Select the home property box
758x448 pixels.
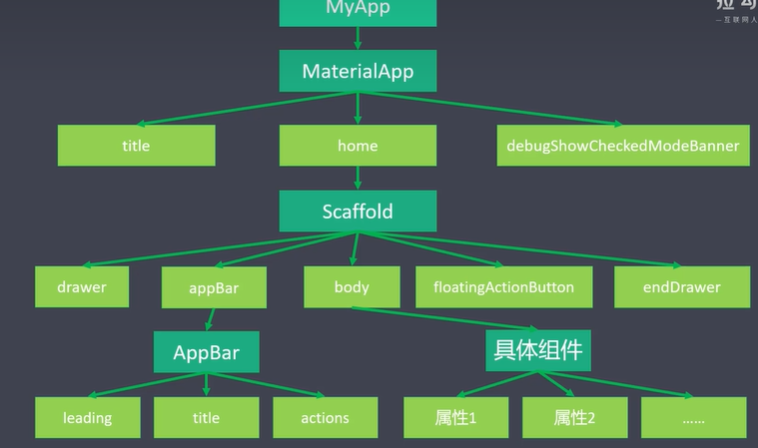click(x=357, y=146)
